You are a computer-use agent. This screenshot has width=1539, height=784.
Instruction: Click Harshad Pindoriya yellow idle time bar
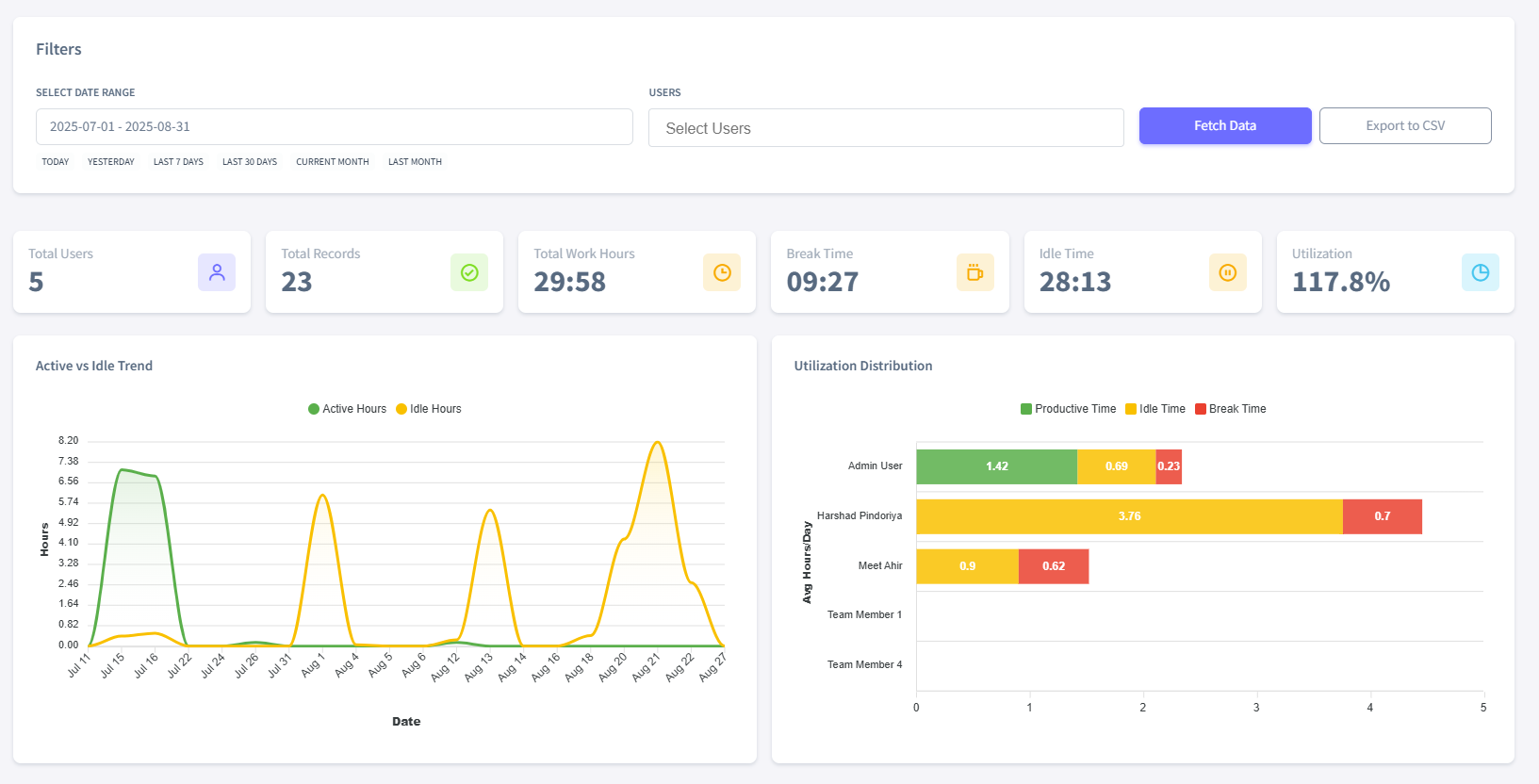pyautogui.click(x=1128, y=516)
